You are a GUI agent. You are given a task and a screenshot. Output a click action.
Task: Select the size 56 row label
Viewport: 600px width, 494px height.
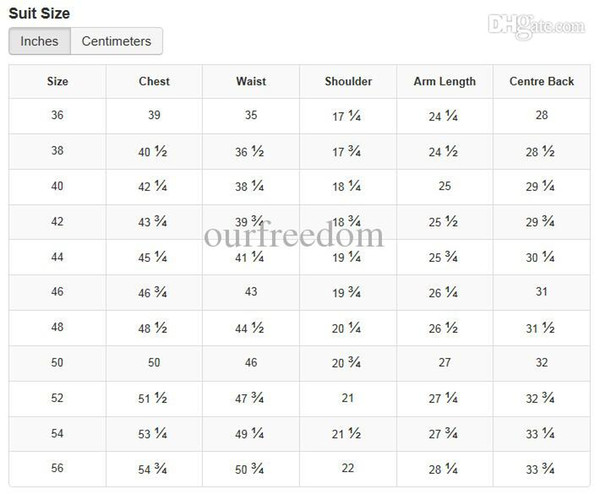[x=57, y=468]
